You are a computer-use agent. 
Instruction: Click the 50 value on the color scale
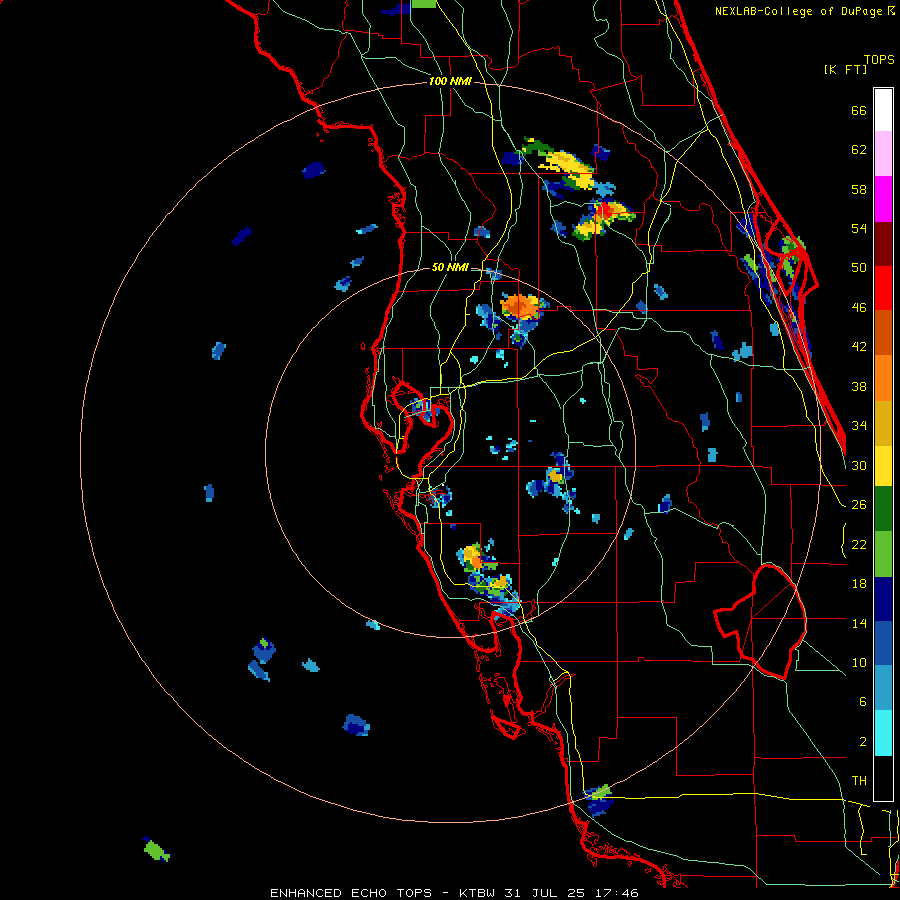pyautogui.click(x=859, y=268)
